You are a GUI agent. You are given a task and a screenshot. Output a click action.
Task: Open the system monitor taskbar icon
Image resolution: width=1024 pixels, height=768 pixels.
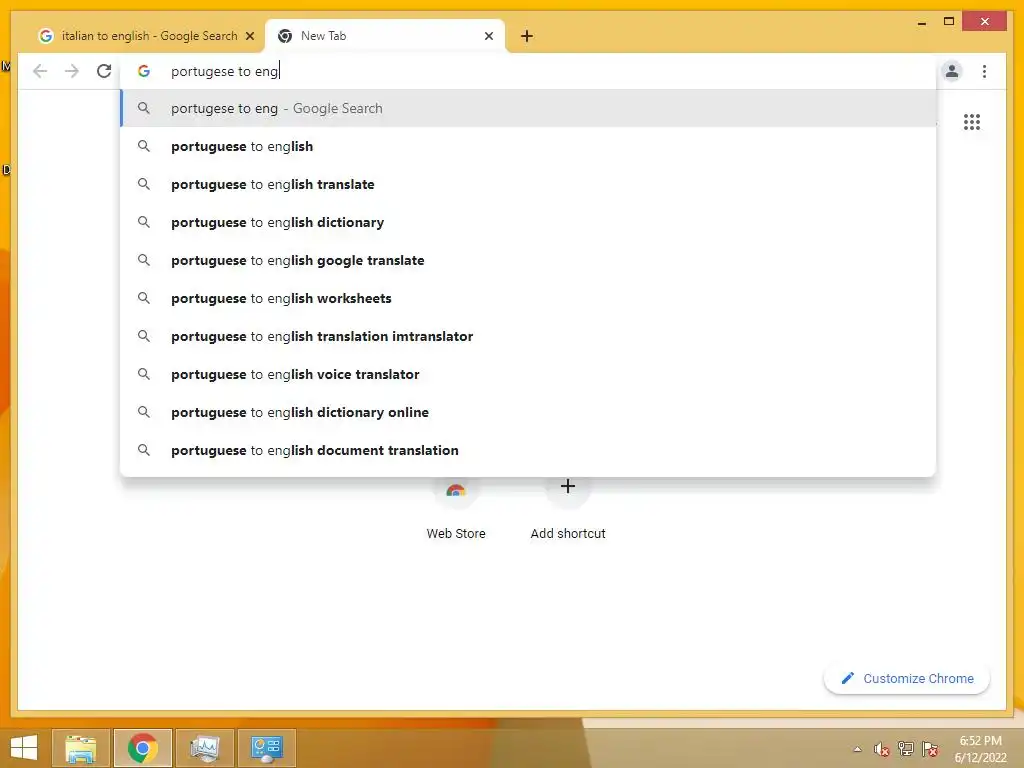pyautogui.click(x=204, y=748)
